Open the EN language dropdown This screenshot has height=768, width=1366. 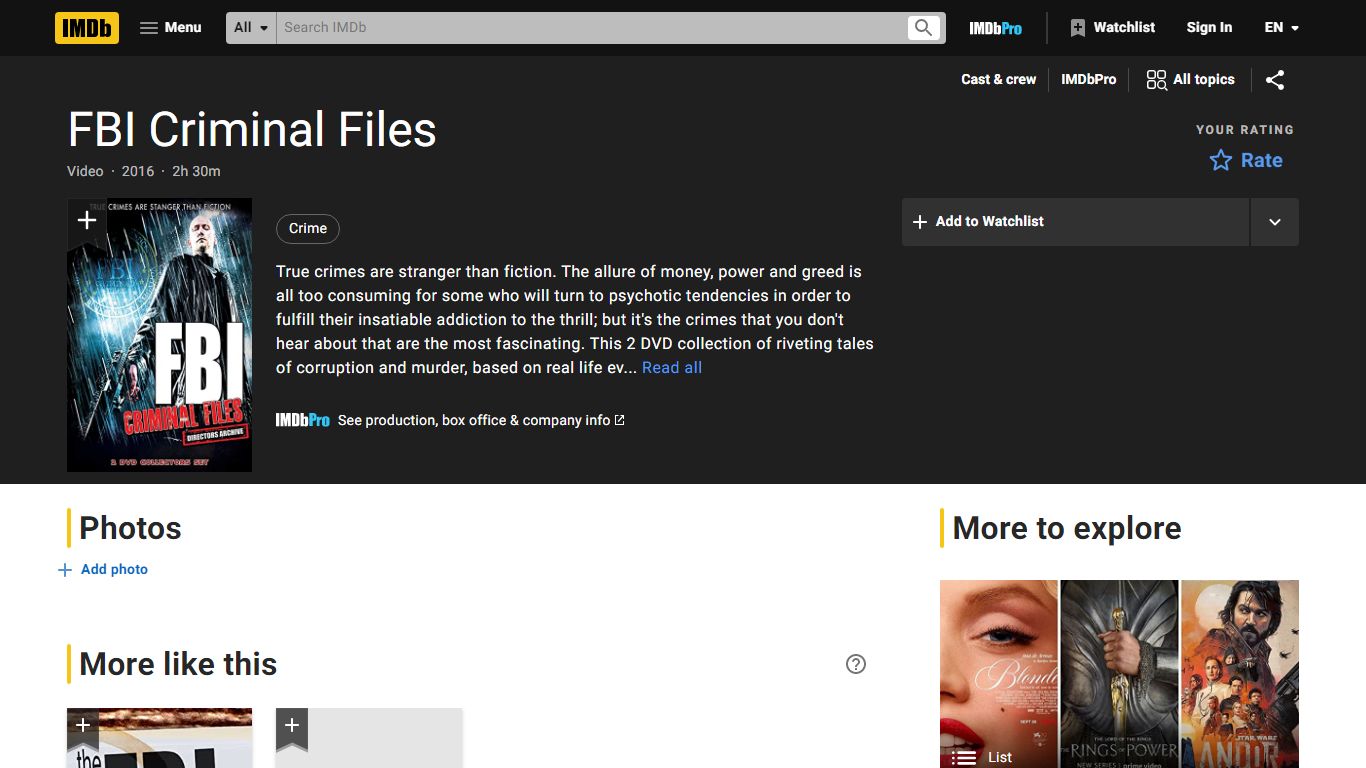[x=1281, y=28]
